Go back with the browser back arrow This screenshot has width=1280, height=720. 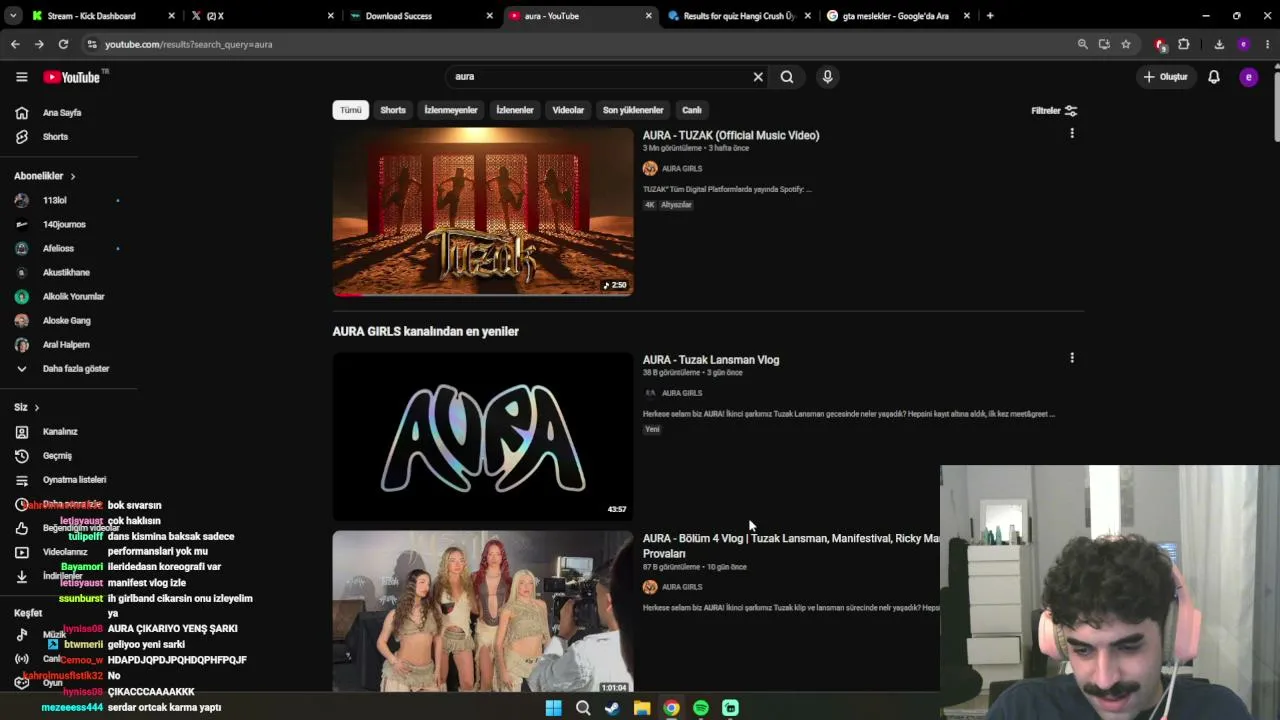[15, 44]
